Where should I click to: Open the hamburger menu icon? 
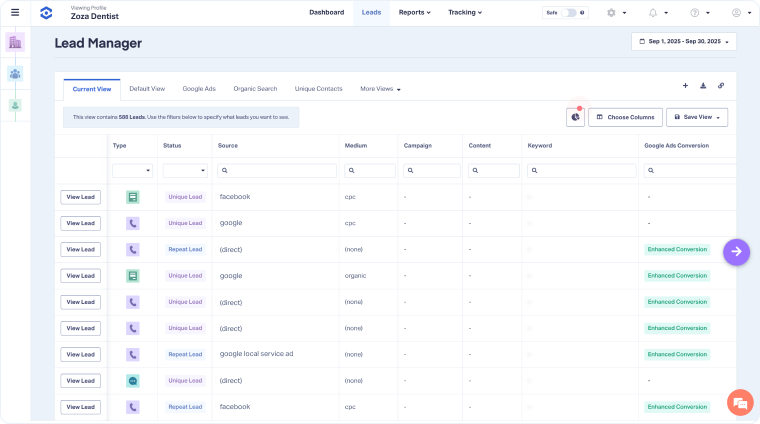[x=15, y=13]
